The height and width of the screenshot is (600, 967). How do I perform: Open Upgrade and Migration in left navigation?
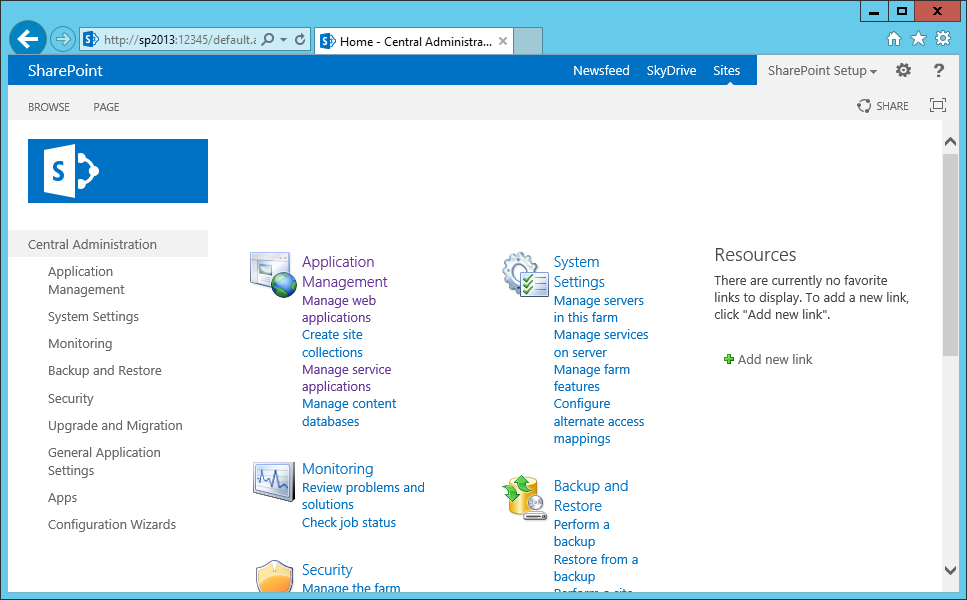point(115,425)
